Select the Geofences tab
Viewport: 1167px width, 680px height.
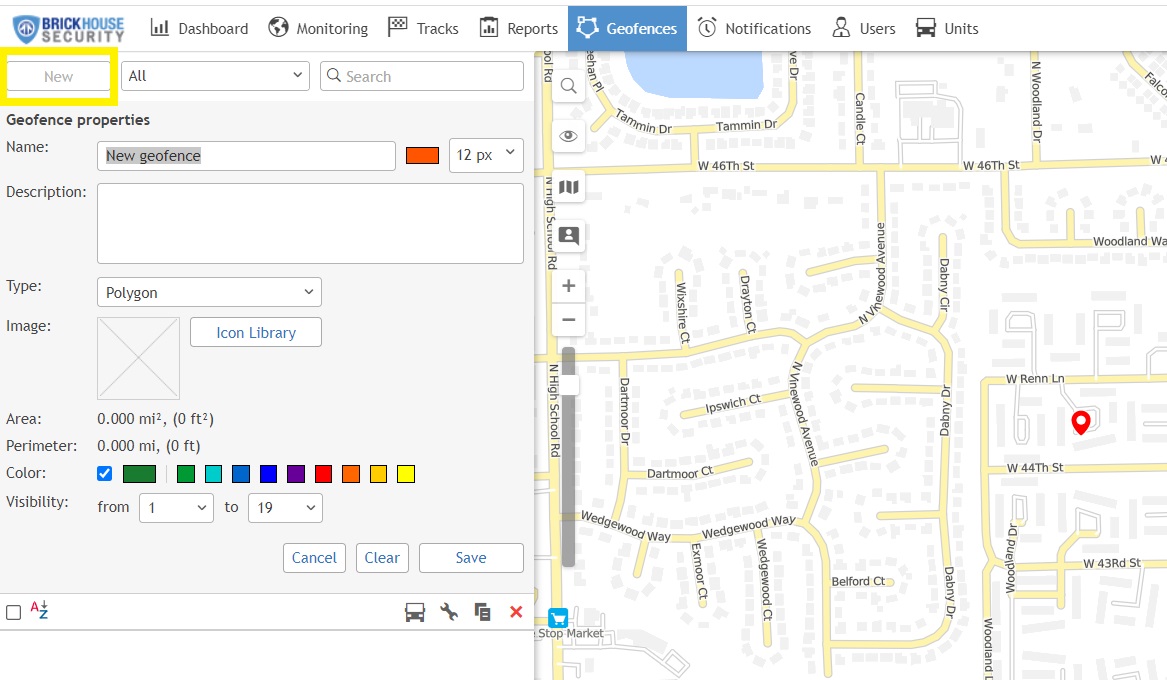click(627, 28)
